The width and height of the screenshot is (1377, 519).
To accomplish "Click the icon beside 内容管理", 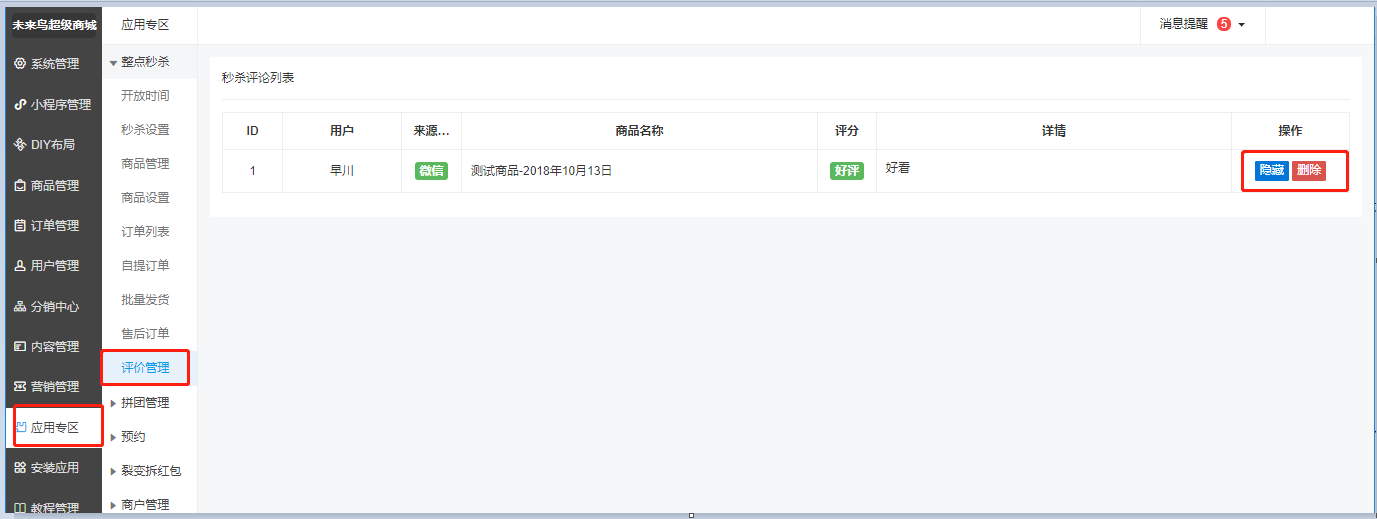I will pos(20,347).
